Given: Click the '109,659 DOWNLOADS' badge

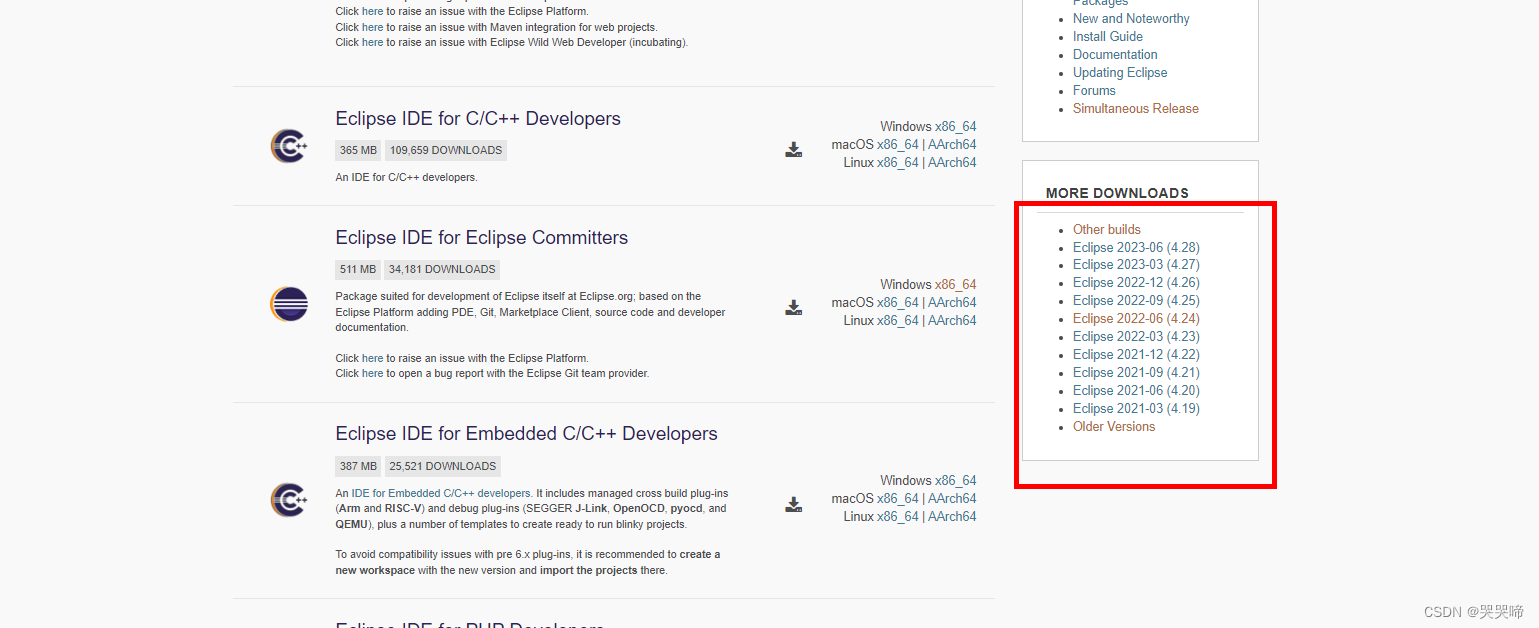Looking at the screenshot, I should pyautogui.click(x=446, y=150).
